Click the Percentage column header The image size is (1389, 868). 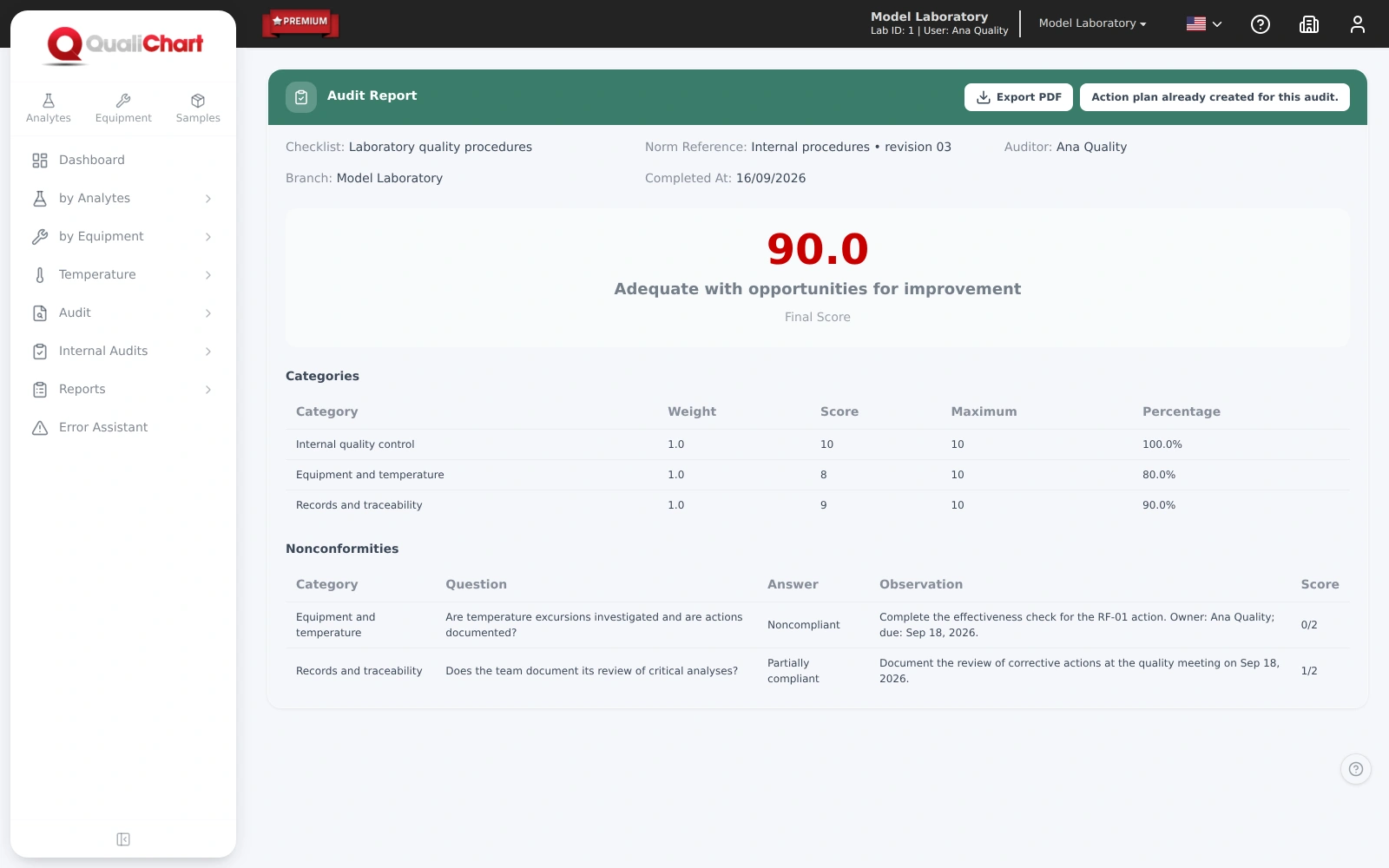[x=1182, y=411]
